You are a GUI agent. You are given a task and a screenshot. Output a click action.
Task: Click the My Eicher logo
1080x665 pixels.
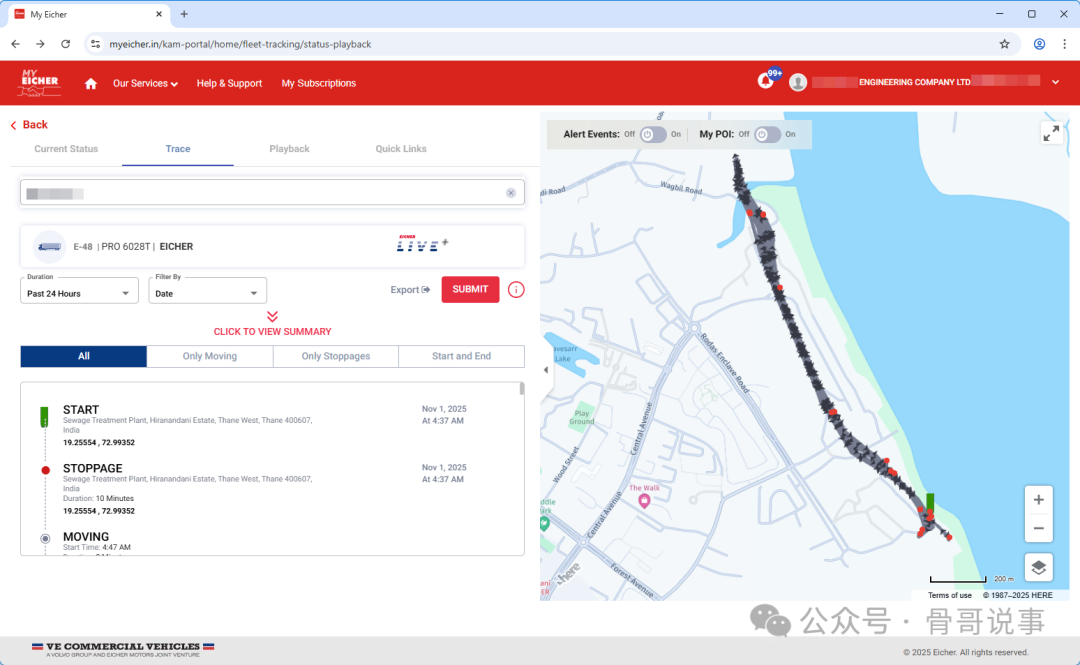(x=40, y=82)
